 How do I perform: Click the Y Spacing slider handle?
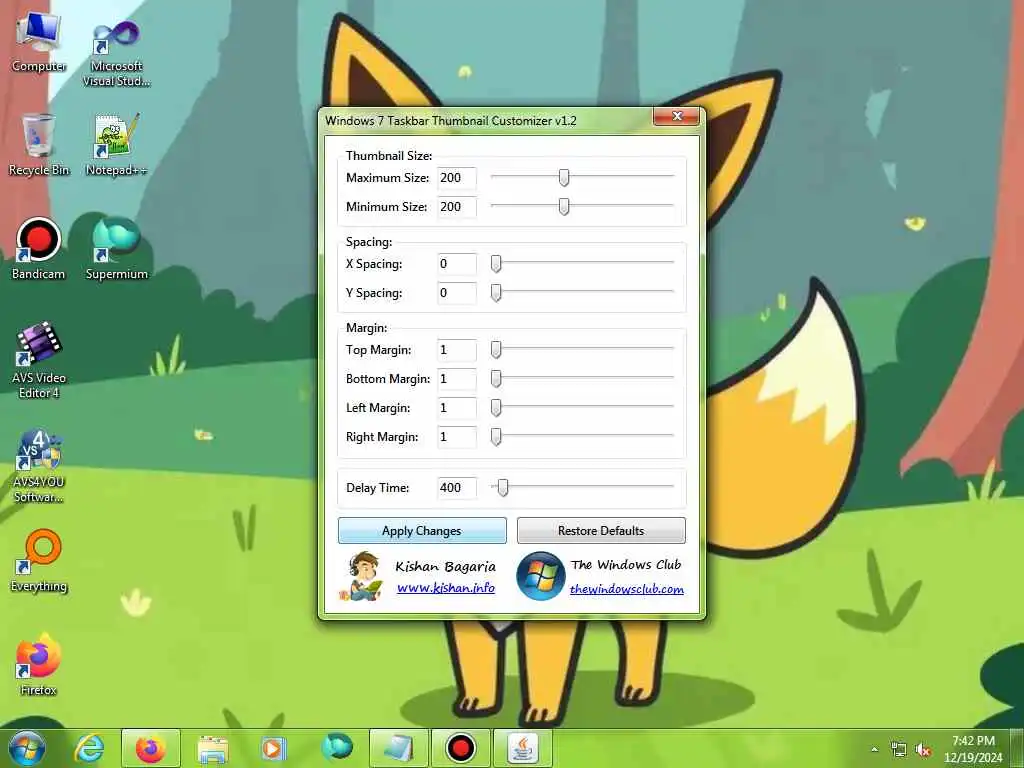[496, 293]
